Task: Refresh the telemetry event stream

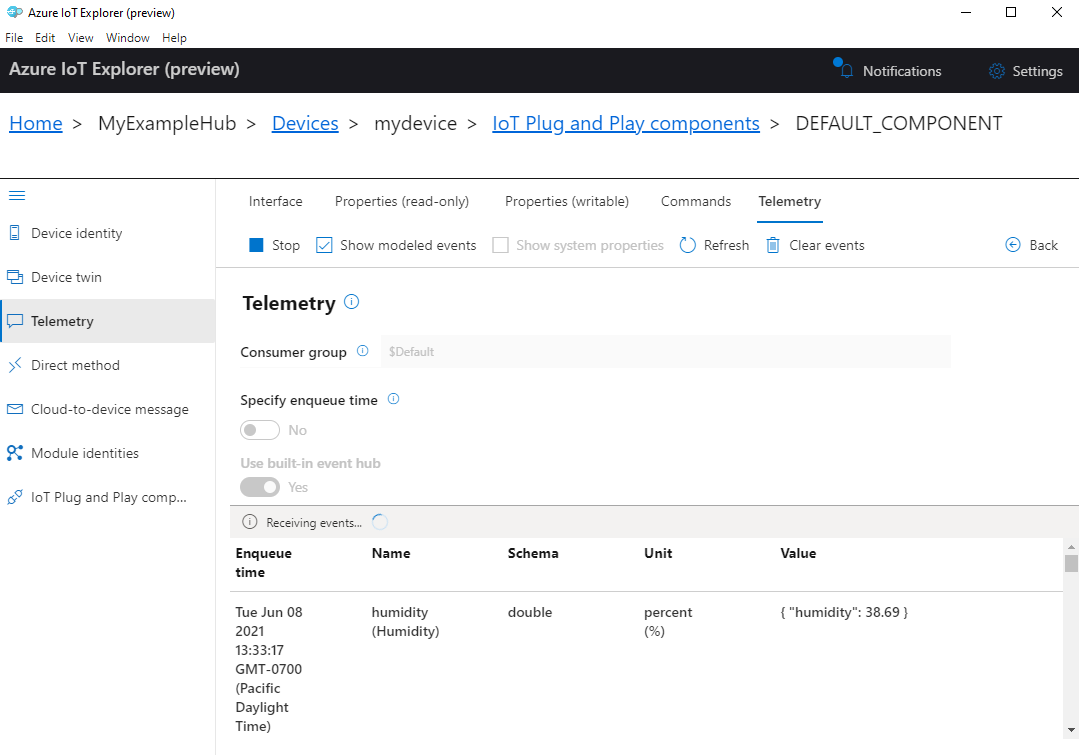Action: coord(713,244)
